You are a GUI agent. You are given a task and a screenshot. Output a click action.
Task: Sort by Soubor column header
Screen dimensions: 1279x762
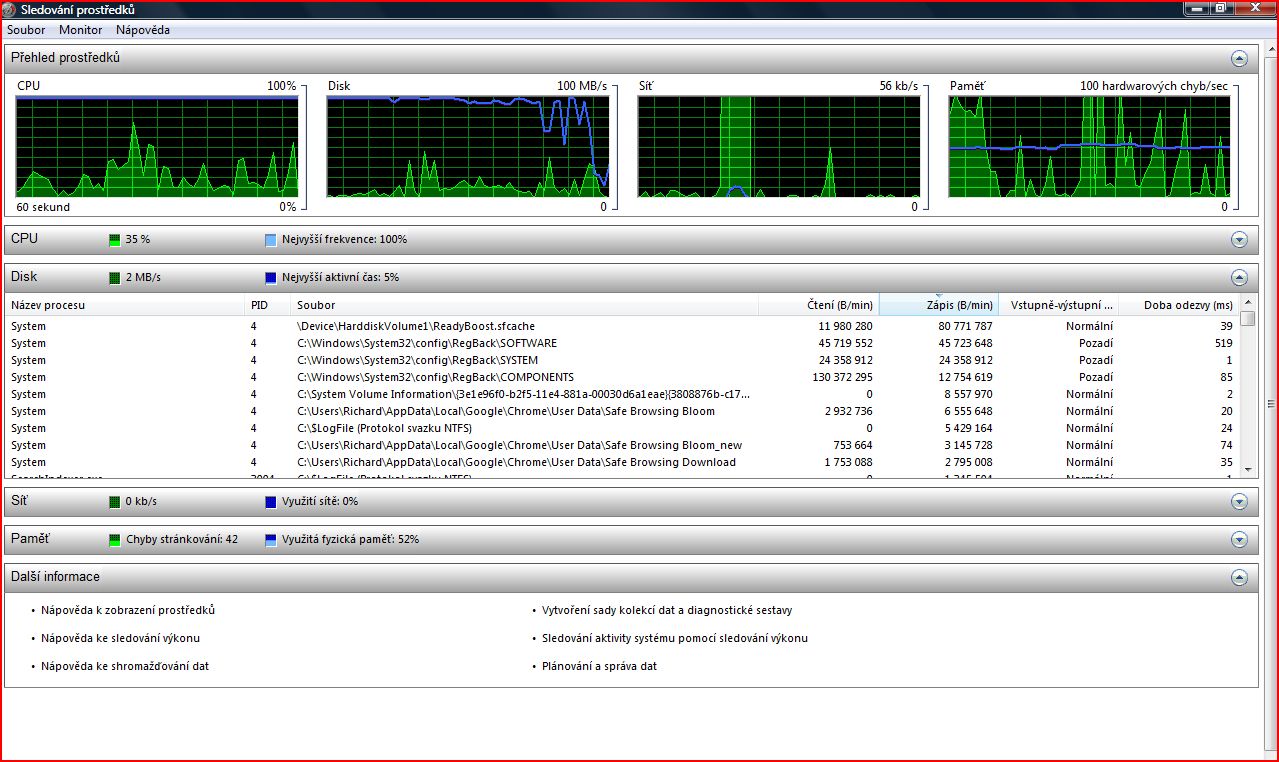click(524, 305)
